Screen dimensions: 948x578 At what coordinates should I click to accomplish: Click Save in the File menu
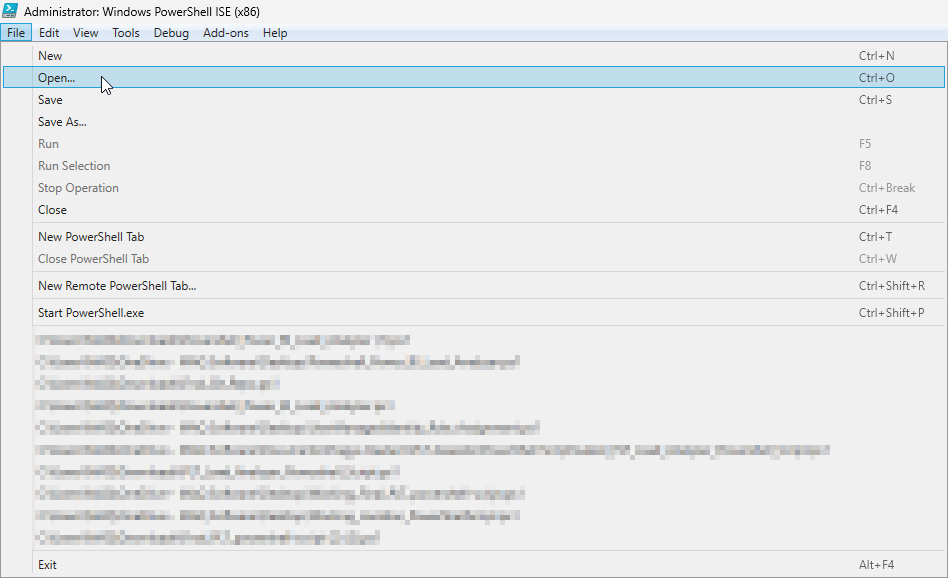click(x=50, y=100)
